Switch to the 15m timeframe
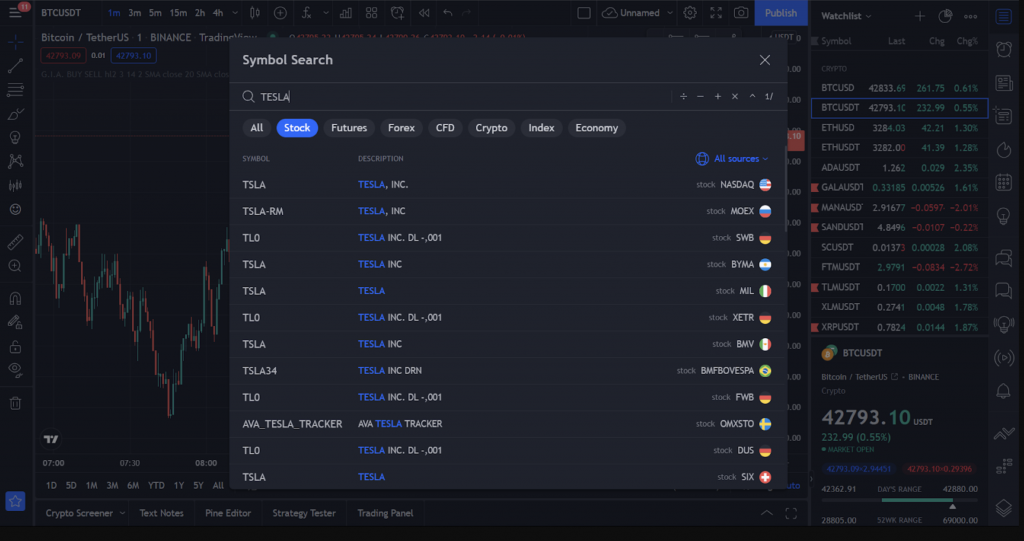1024x541 pixels. 178,12
